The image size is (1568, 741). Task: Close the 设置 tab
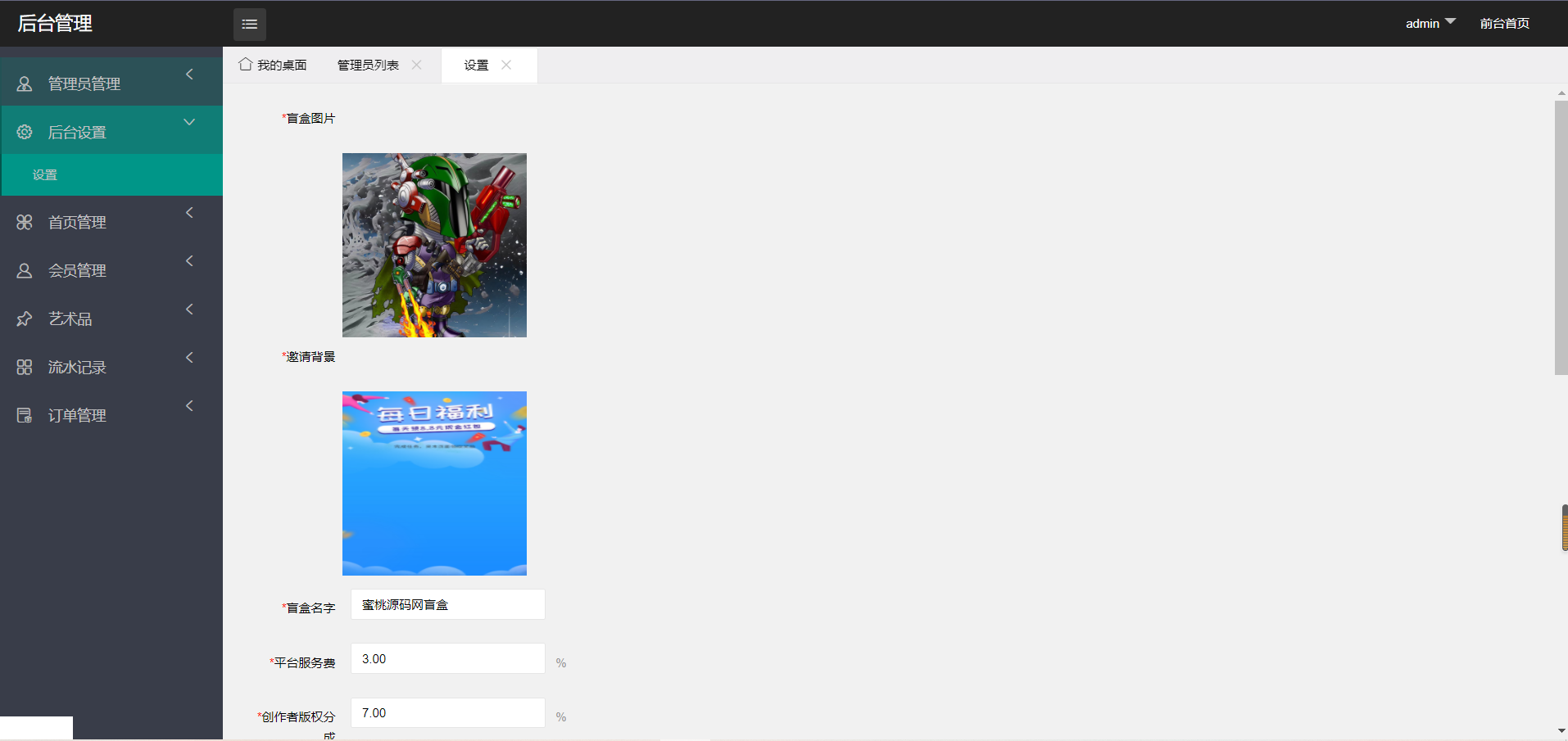[x=506, y=65]
